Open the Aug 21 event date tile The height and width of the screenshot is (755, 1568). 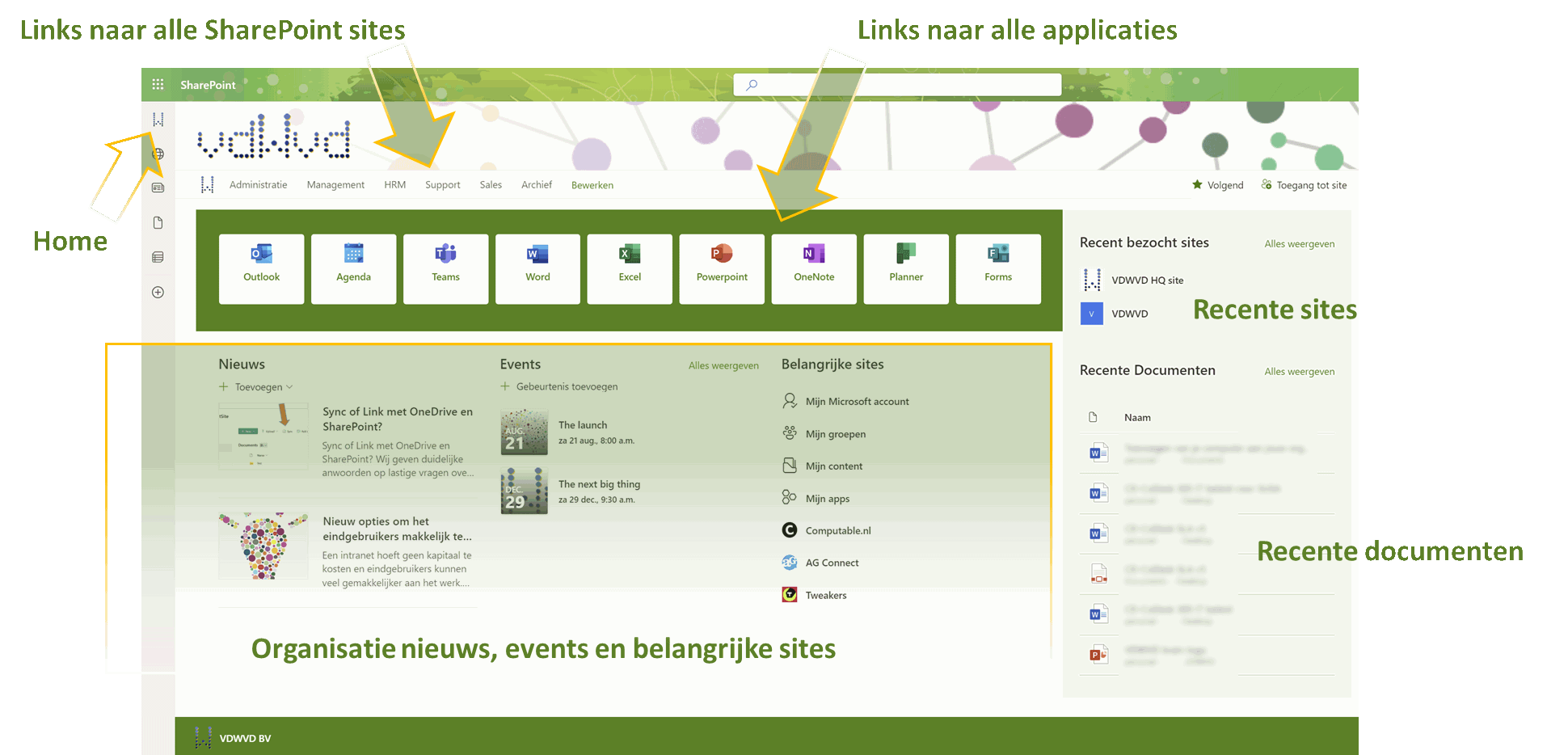[525, 432]
